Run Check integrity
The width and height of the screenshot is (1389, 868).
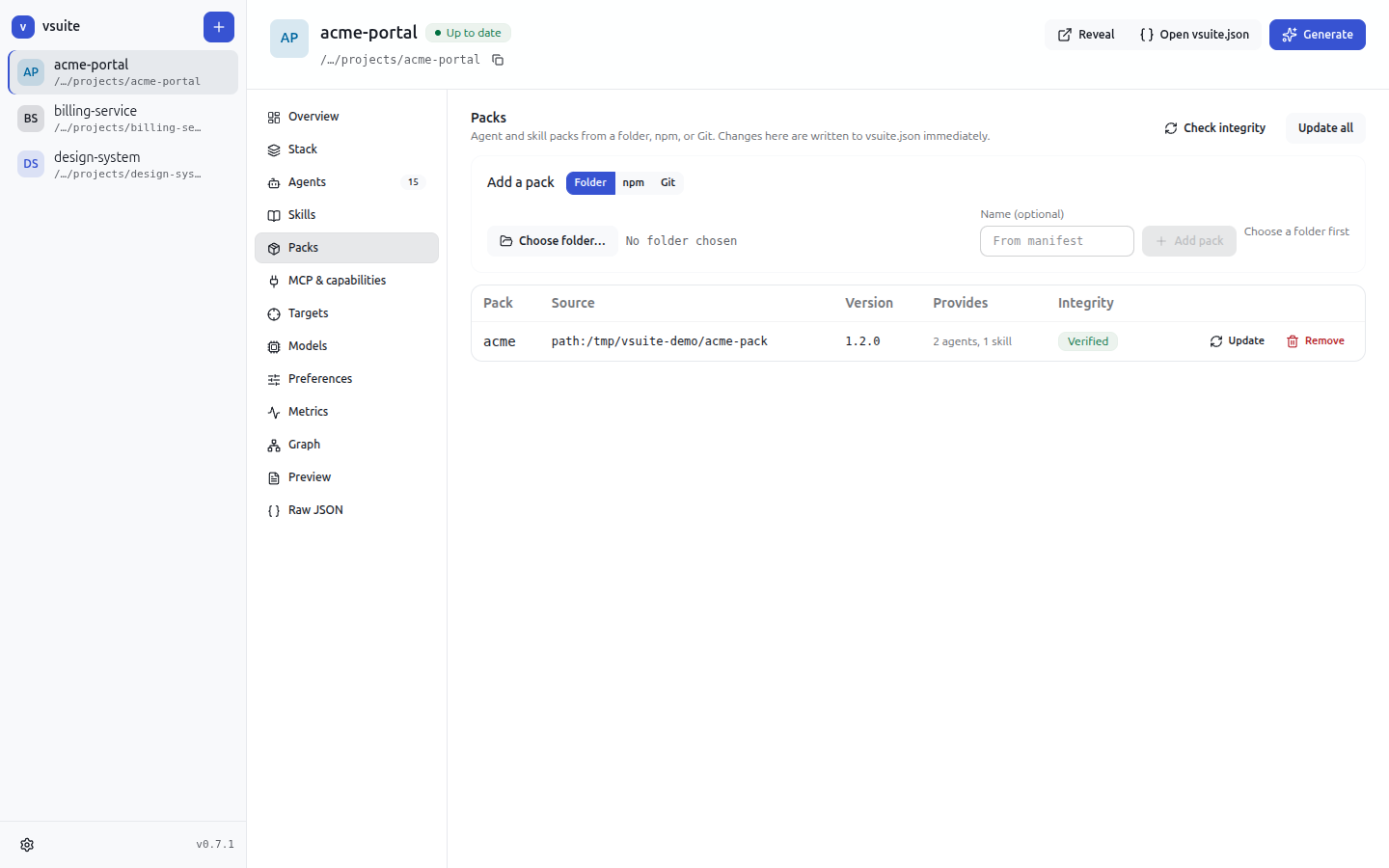[x=1214, y=128]
